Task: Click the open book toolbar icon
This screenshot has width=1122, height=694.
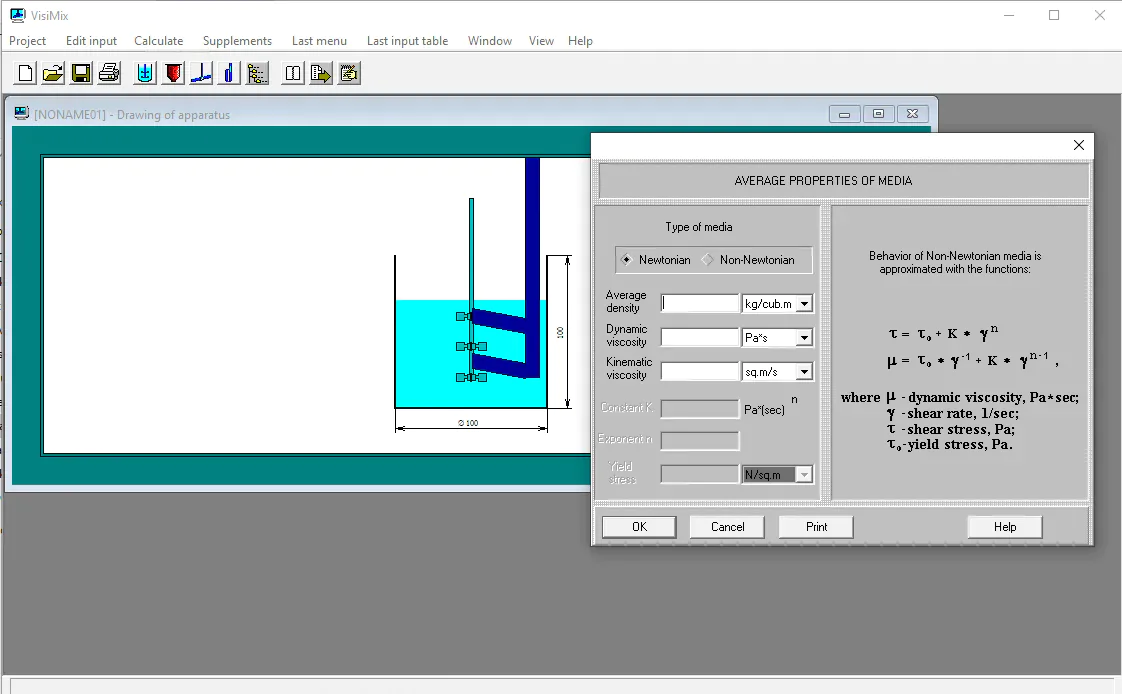Action: click(x=293, y=73)
